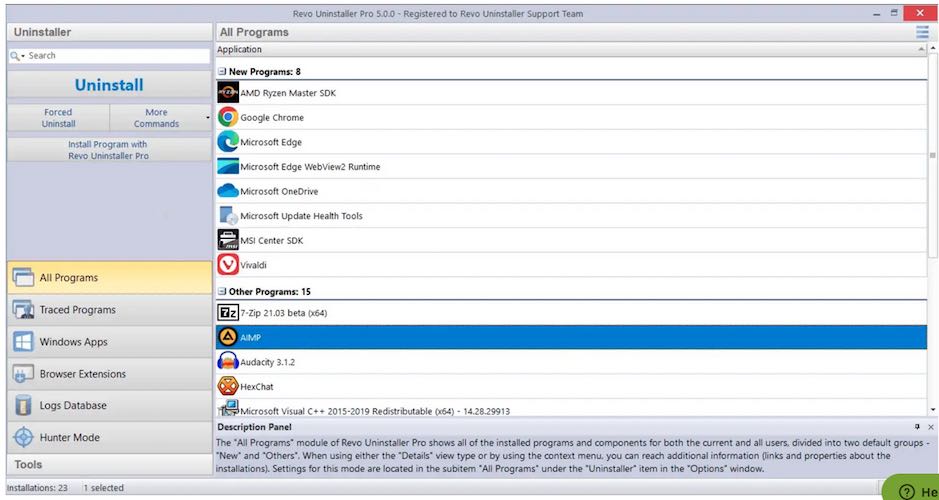
Task: Click the Uninstaller section header
Action: [x=110, y=32]
